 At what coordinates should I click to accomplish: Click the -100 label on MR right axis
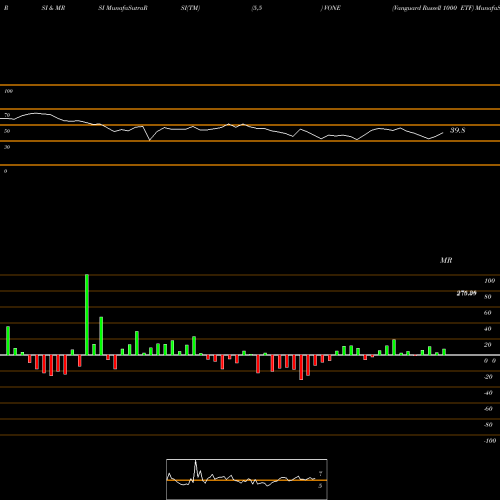pyautogui.click(x=490, y=441)
